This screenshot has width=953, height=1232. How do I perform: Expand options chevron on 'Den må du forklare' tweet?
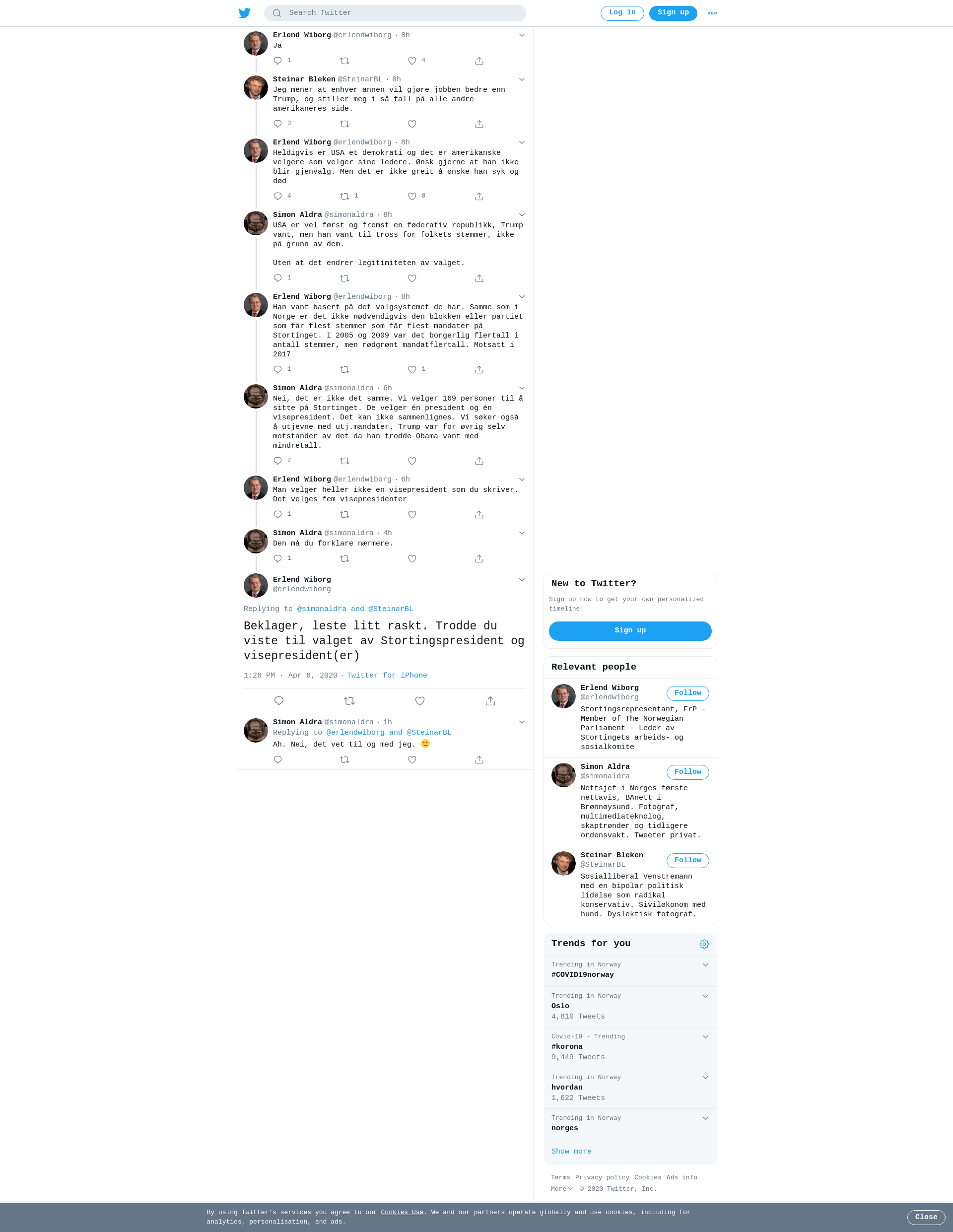pyautogui.click(x=522, y=533)
